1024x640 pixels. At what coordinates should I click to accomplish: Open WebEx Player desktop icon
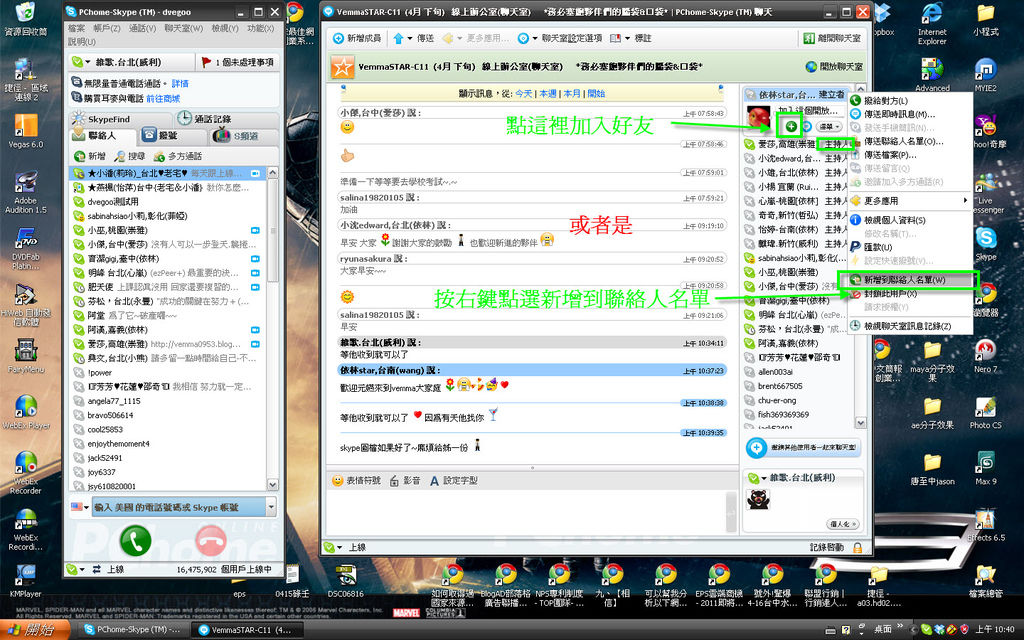pos(25,411)
